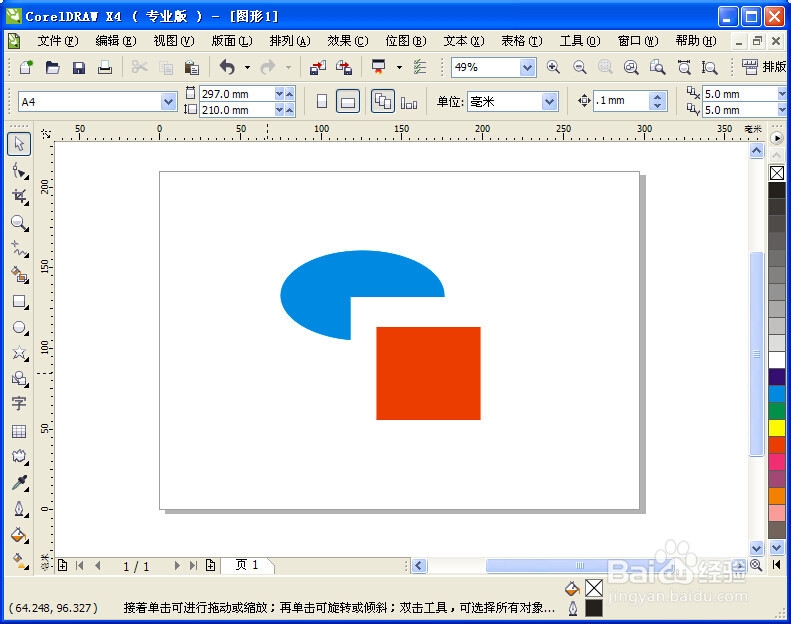
Task: Open the 帮助(H) menu
Action: [x=696, y=41]
